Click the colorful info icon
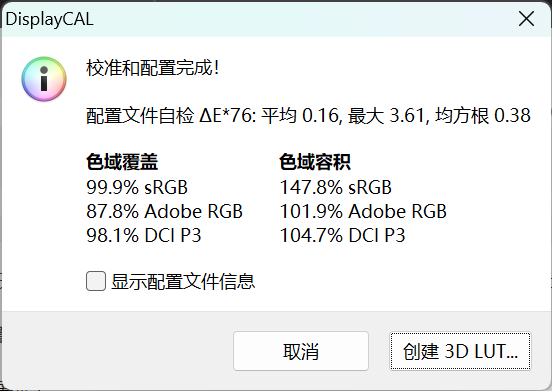The width and height of the screenshot is (552, 391). [44, 79]
